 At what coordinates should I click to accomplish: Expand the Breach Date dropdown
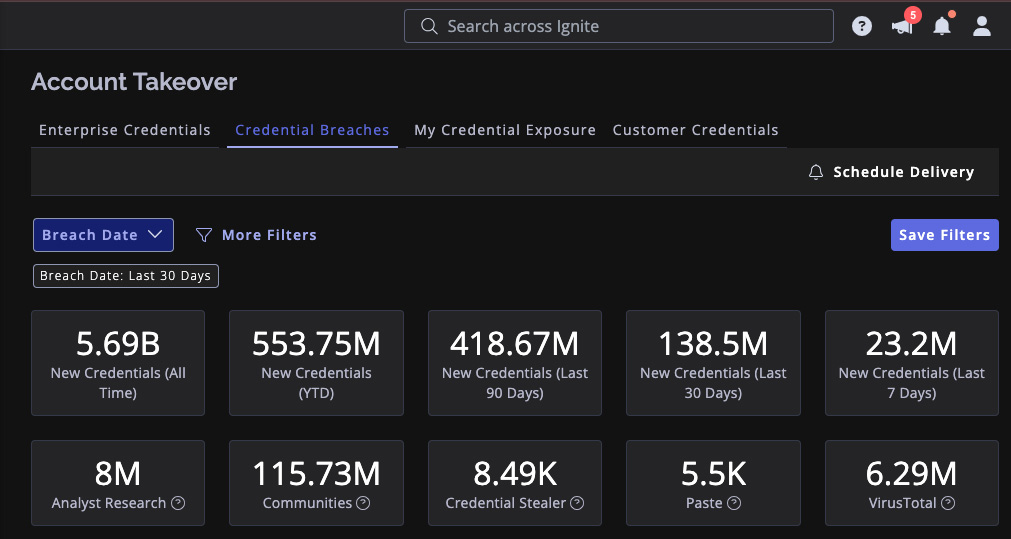pyautogui.click(x=103, y=235)
